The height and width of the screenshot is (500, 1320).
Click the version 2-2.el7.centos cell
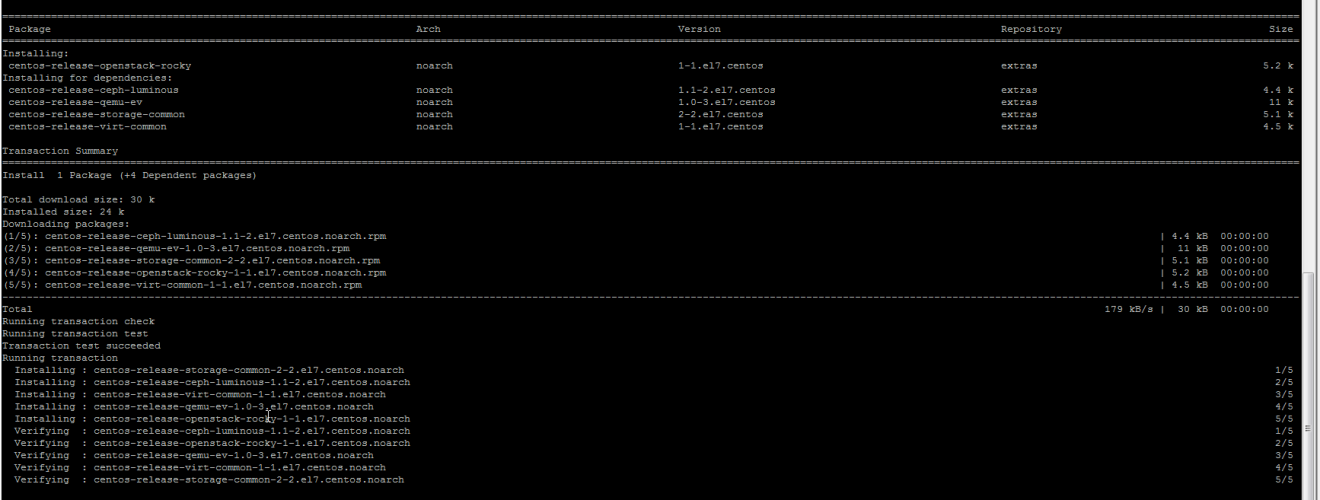point(720,114)
